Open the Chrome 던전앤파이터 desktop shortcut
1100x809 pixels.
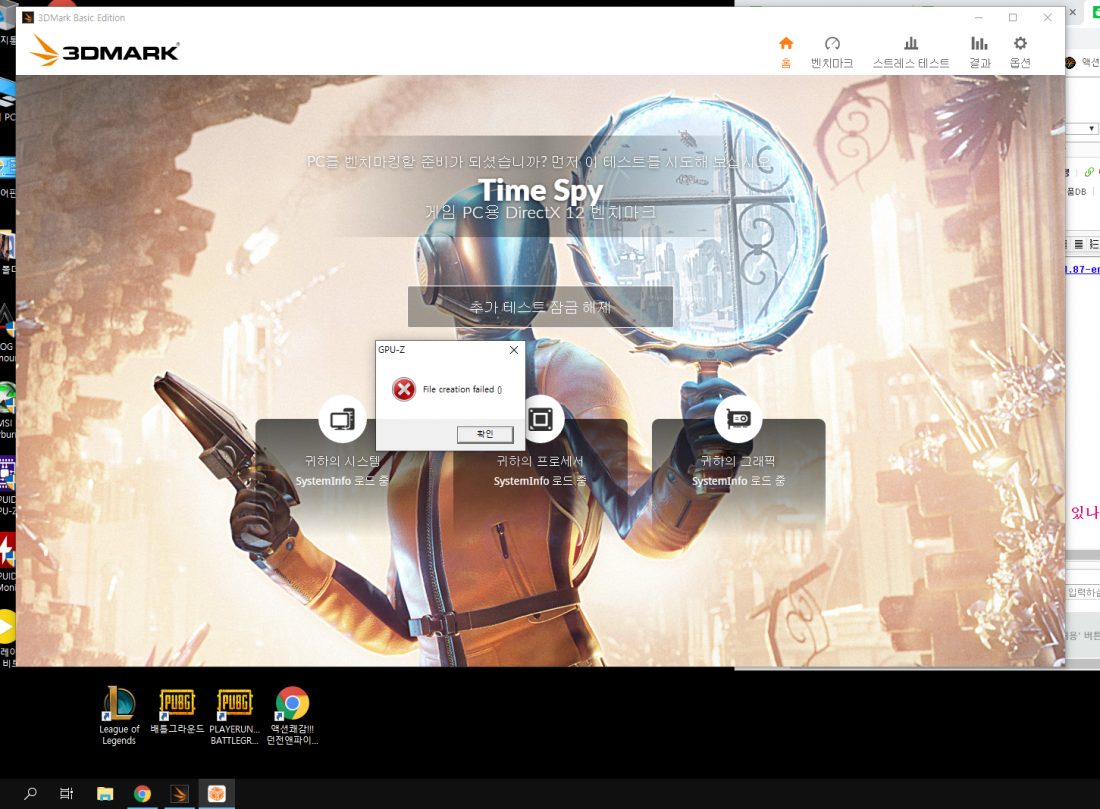(x=291, y=715)
